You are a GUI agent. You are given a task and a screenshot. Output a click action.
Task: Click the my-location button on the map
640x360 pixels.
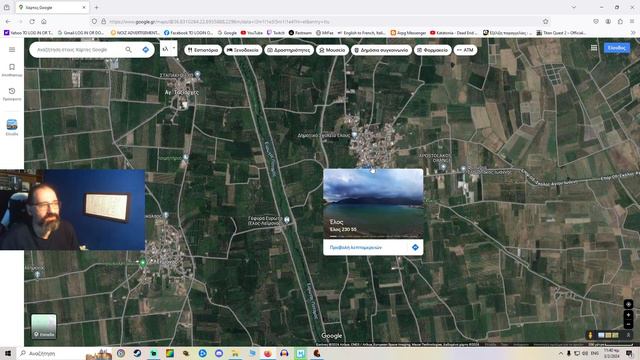(628, 304)
